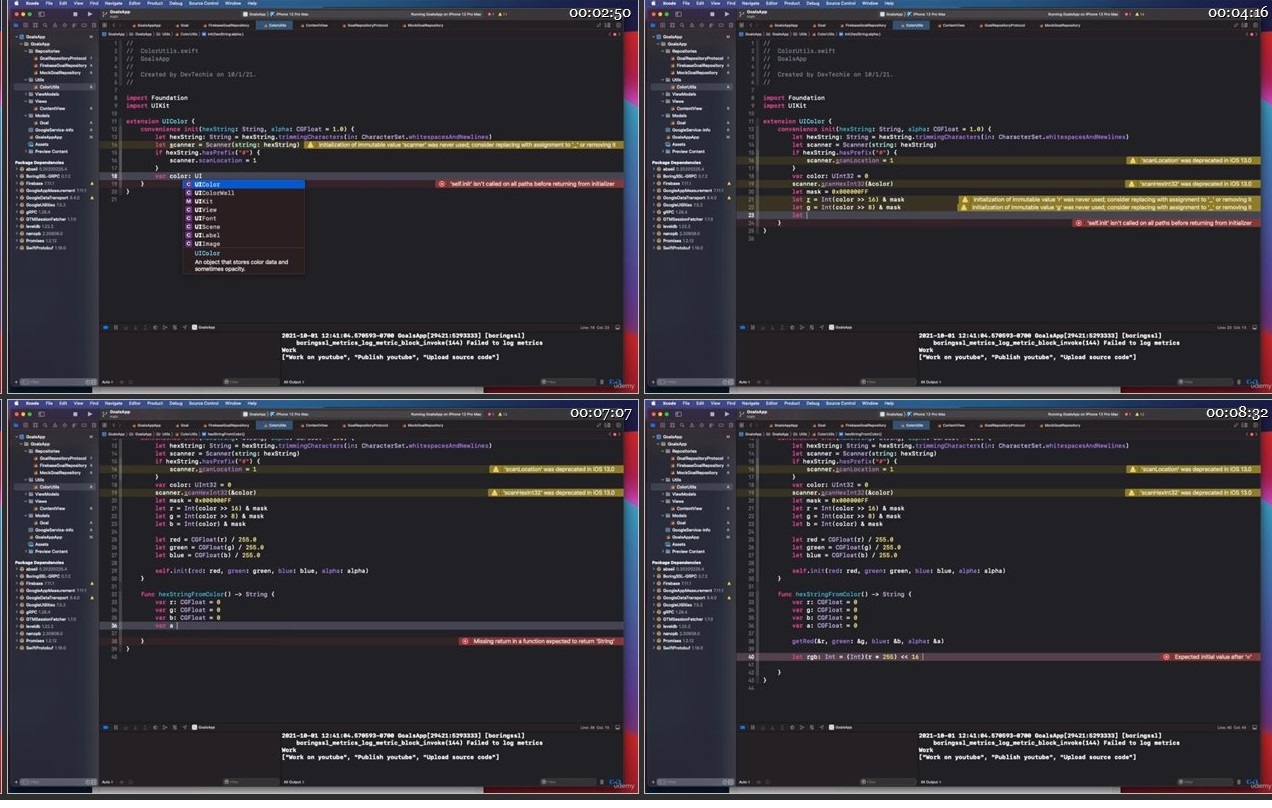Collapse the Repositories folder in top-left navigator

click(27, 51)
